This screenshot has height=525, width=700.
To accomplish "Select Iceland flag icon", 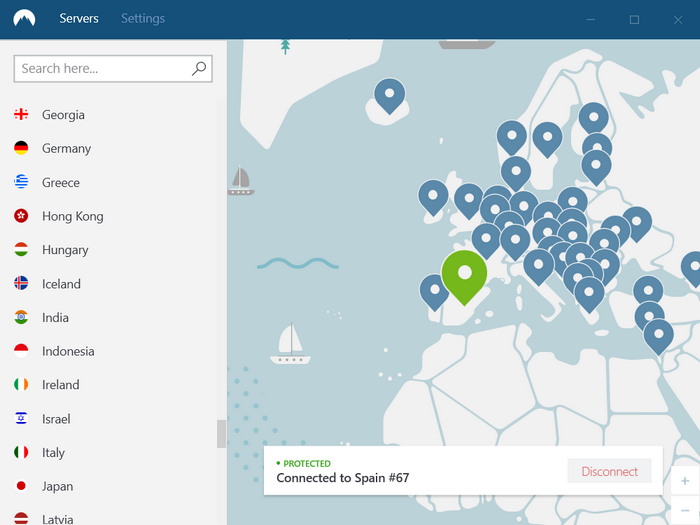I will pos(21,283).
